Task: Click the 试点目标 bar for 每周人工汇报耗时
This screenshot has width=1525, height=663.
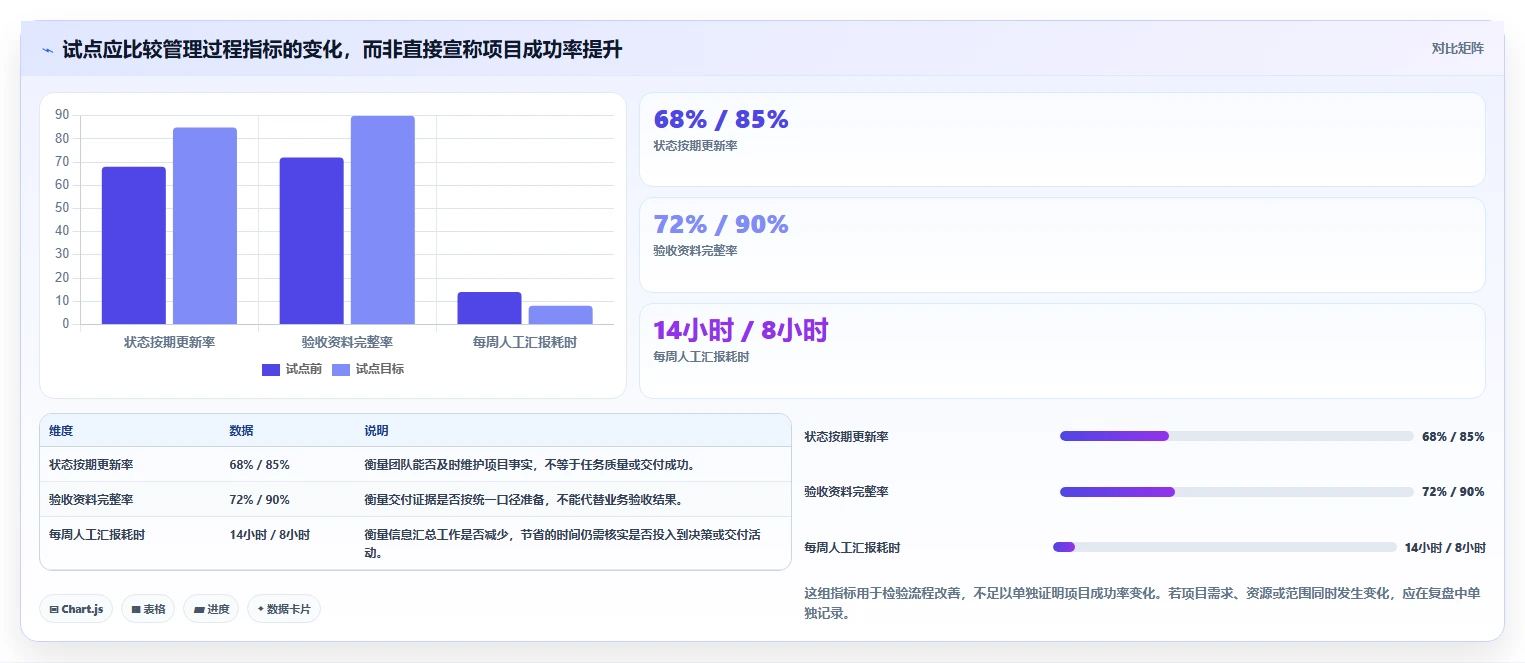Action: click(560, 315)
